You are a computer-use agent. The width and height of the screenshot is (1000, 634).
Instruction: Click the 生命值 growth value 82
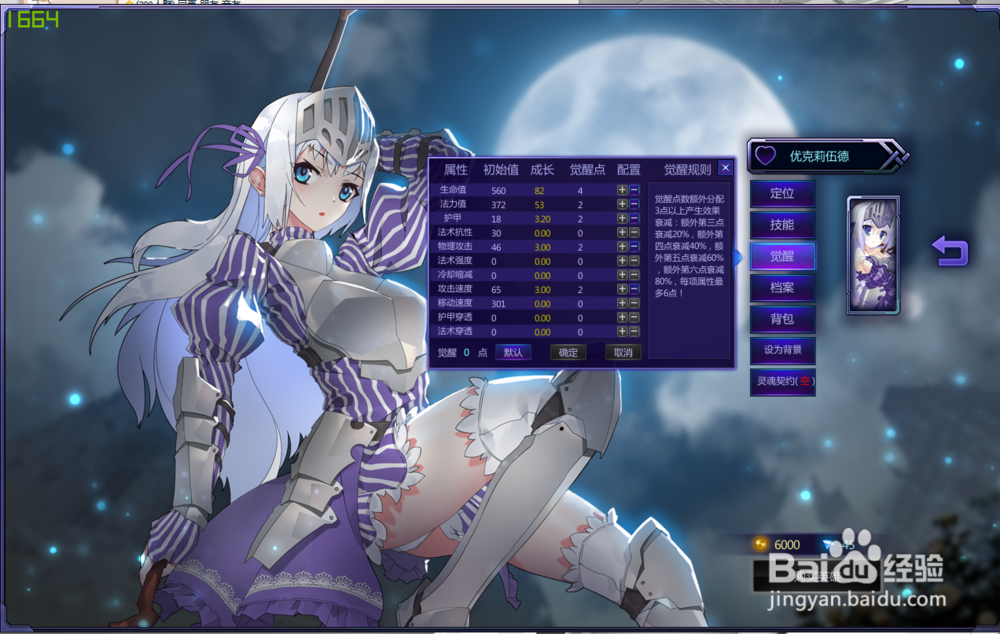click(540, 191)
